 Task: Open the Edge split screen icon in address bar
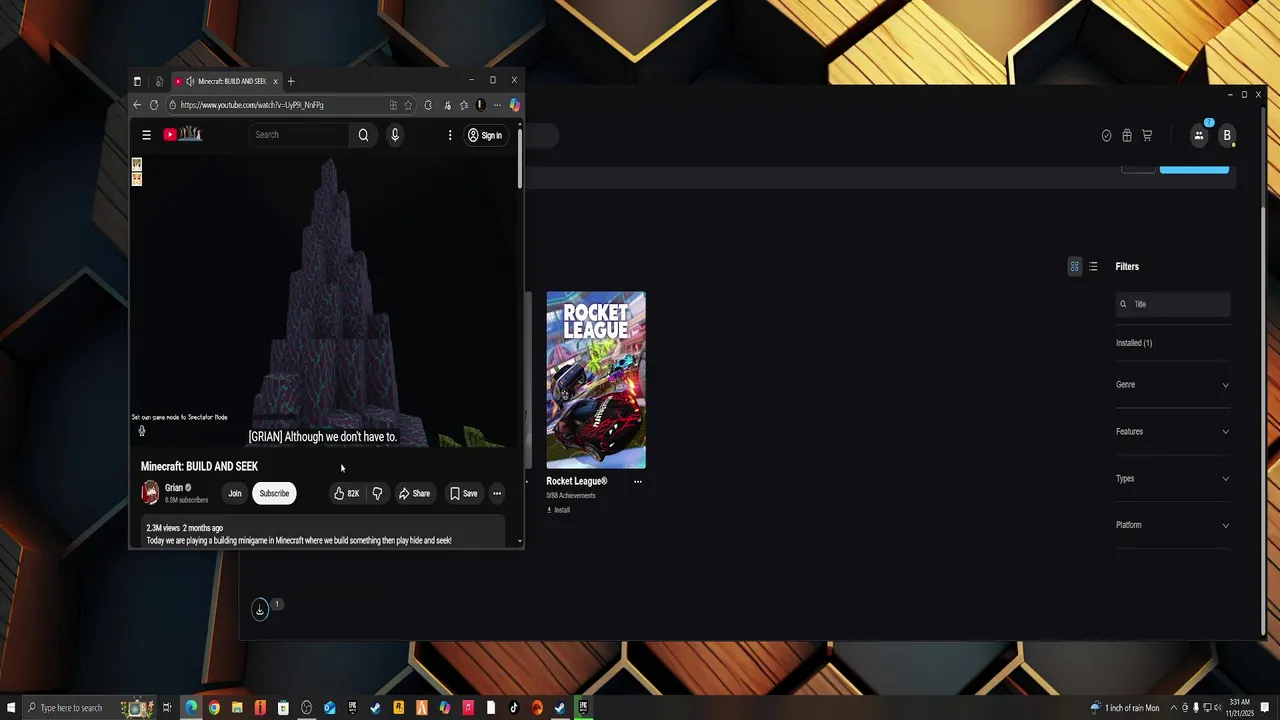tap(393, 105)
